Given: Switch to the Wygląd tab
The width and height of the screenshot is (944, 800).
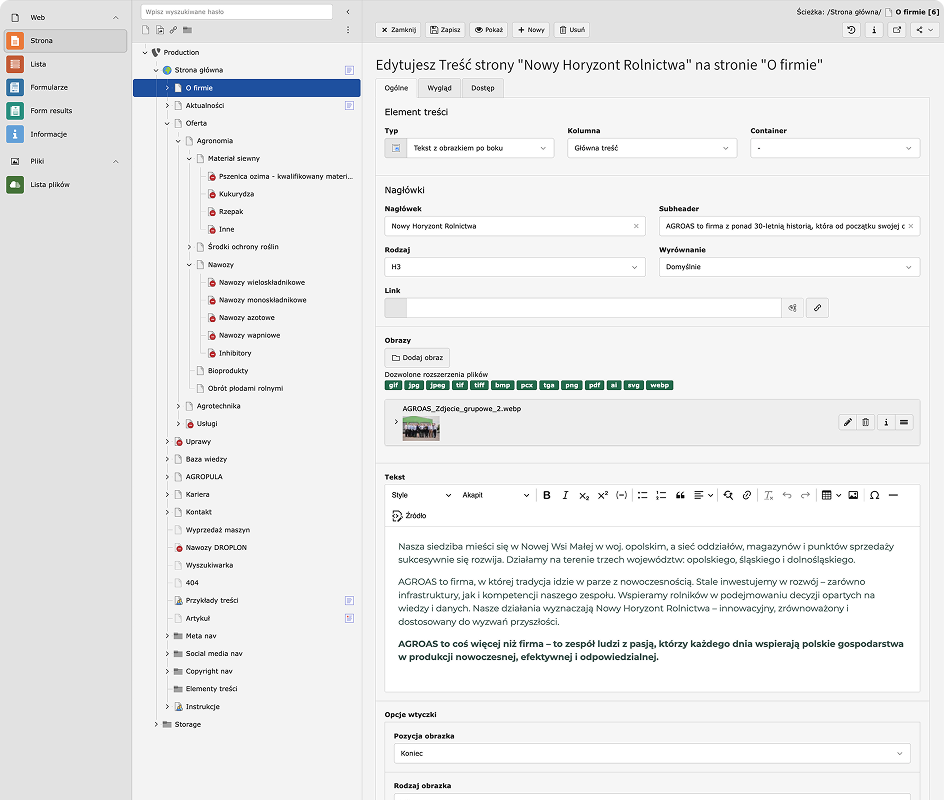Looking at the screenshot, I should coord(439,88).
